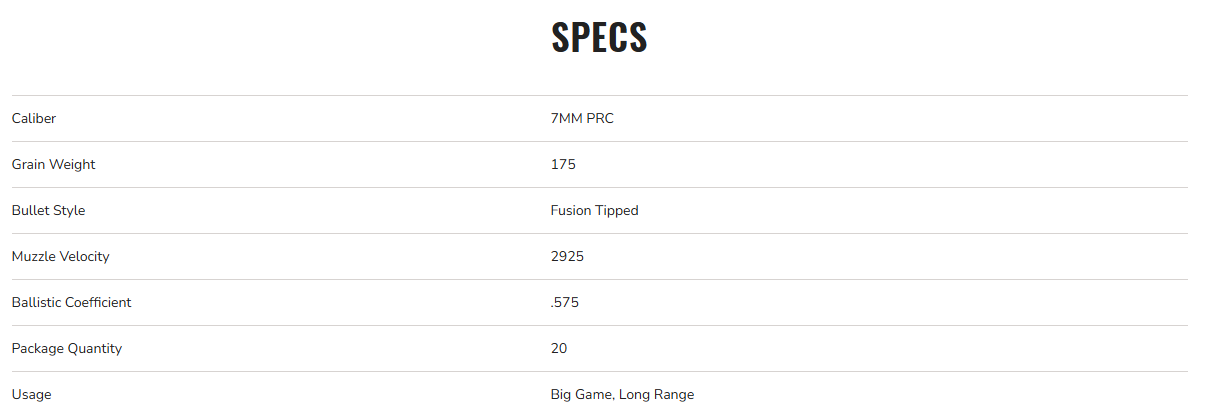
Task: Select the grain weight value 175
Action: coord(563,164)
